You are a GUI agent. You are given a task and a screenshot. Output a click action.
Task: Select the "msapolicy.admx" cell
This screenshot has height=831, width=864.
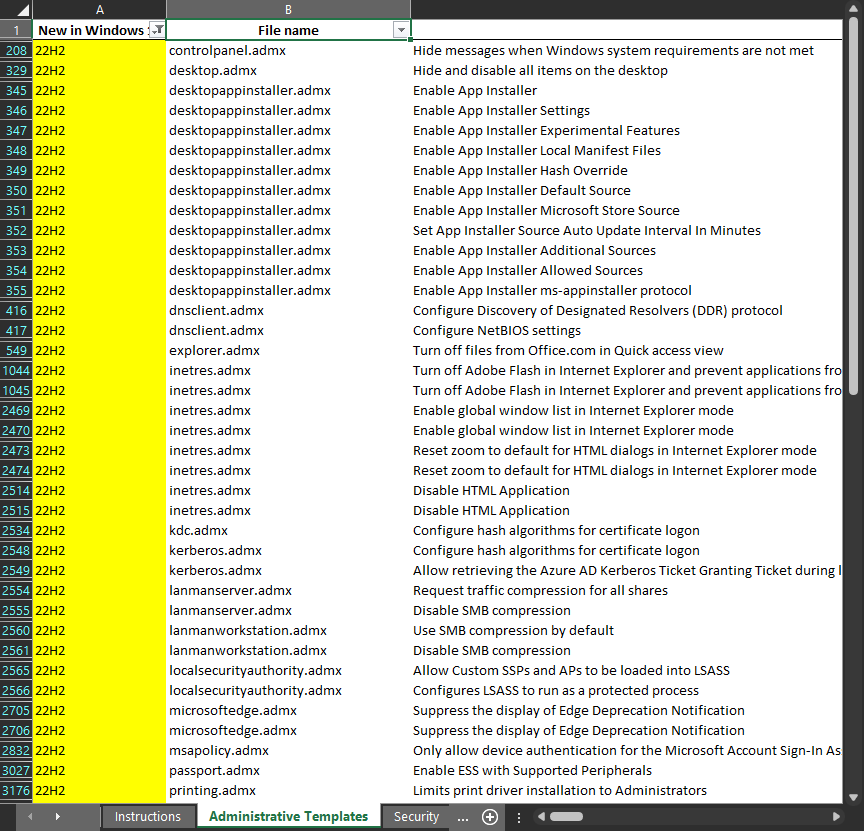click(x=288, y=751)
